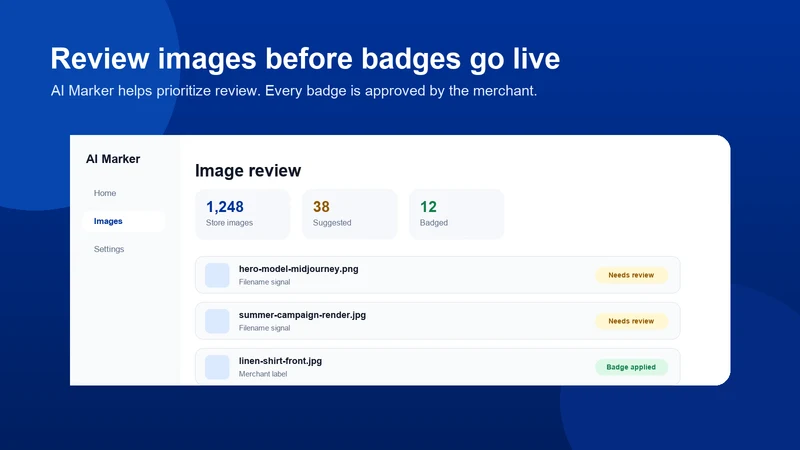
Task: Click Needs review badge for summer-campaign-render.jpg
Action: (x=631, y=321)
